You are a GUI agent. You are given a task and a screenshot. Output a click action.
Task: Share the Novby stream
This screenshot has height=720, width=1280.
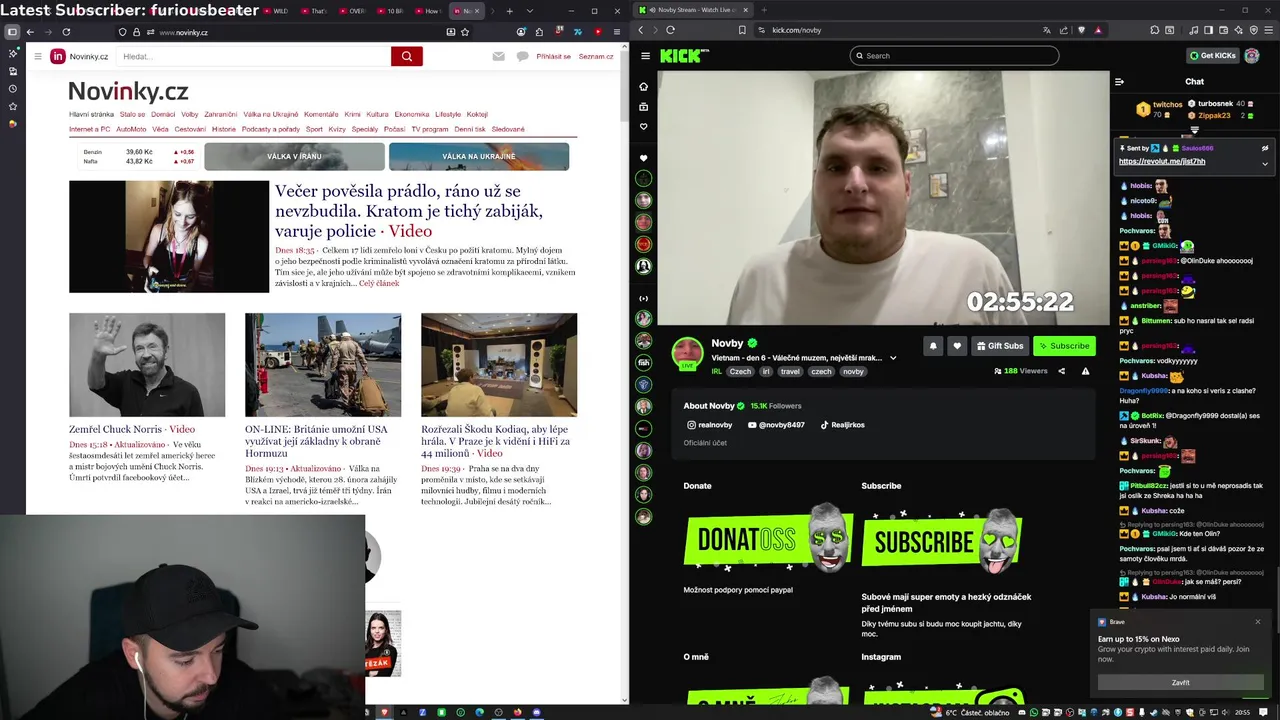[1061, 371]
